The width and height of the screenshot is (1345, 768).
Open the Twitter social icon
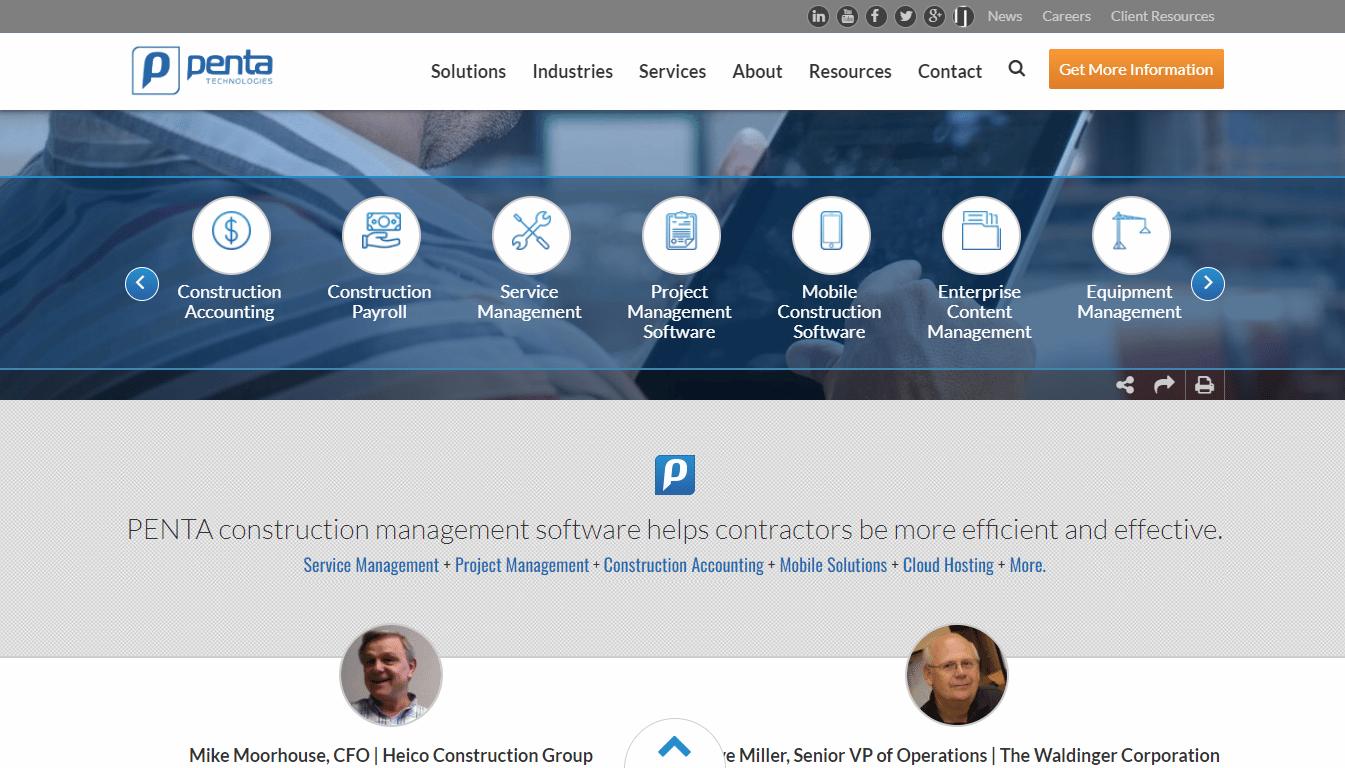click(x=905, y=16)
